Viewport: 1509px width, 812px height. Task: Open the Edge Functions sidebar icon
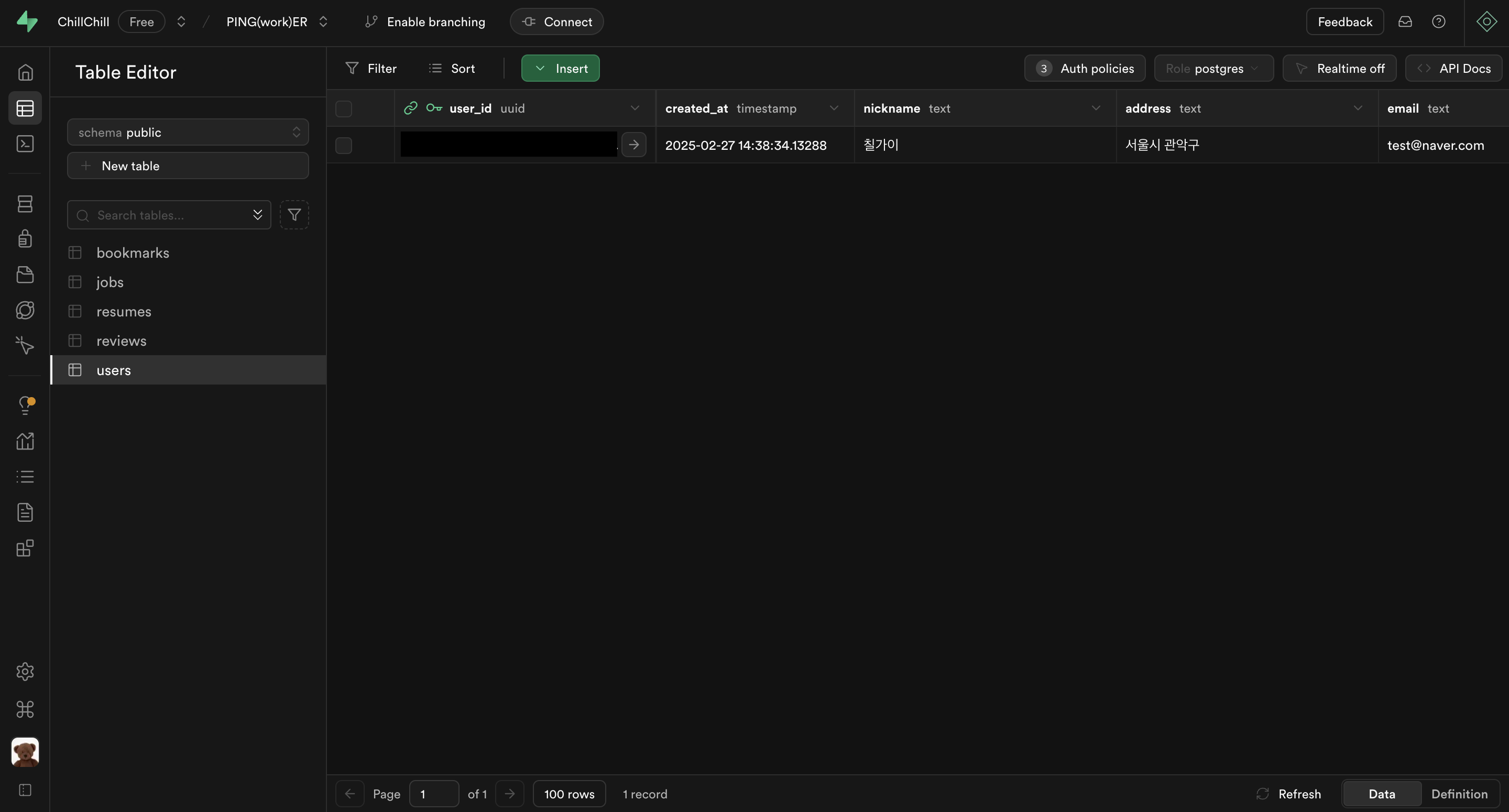(x=25, y=310)
